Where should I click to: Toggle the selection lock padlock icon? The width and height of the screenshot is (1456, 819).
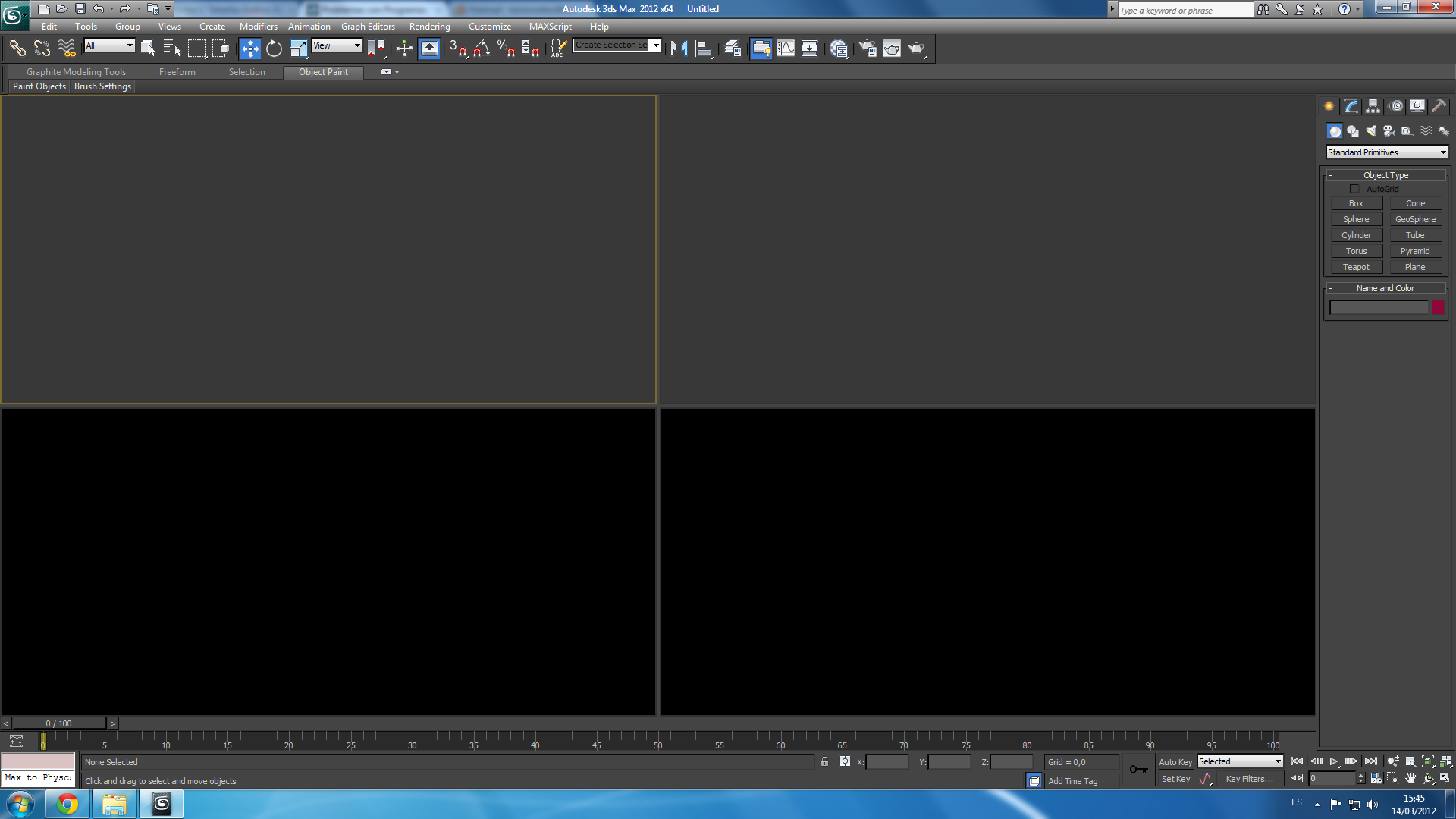[824, 762]
